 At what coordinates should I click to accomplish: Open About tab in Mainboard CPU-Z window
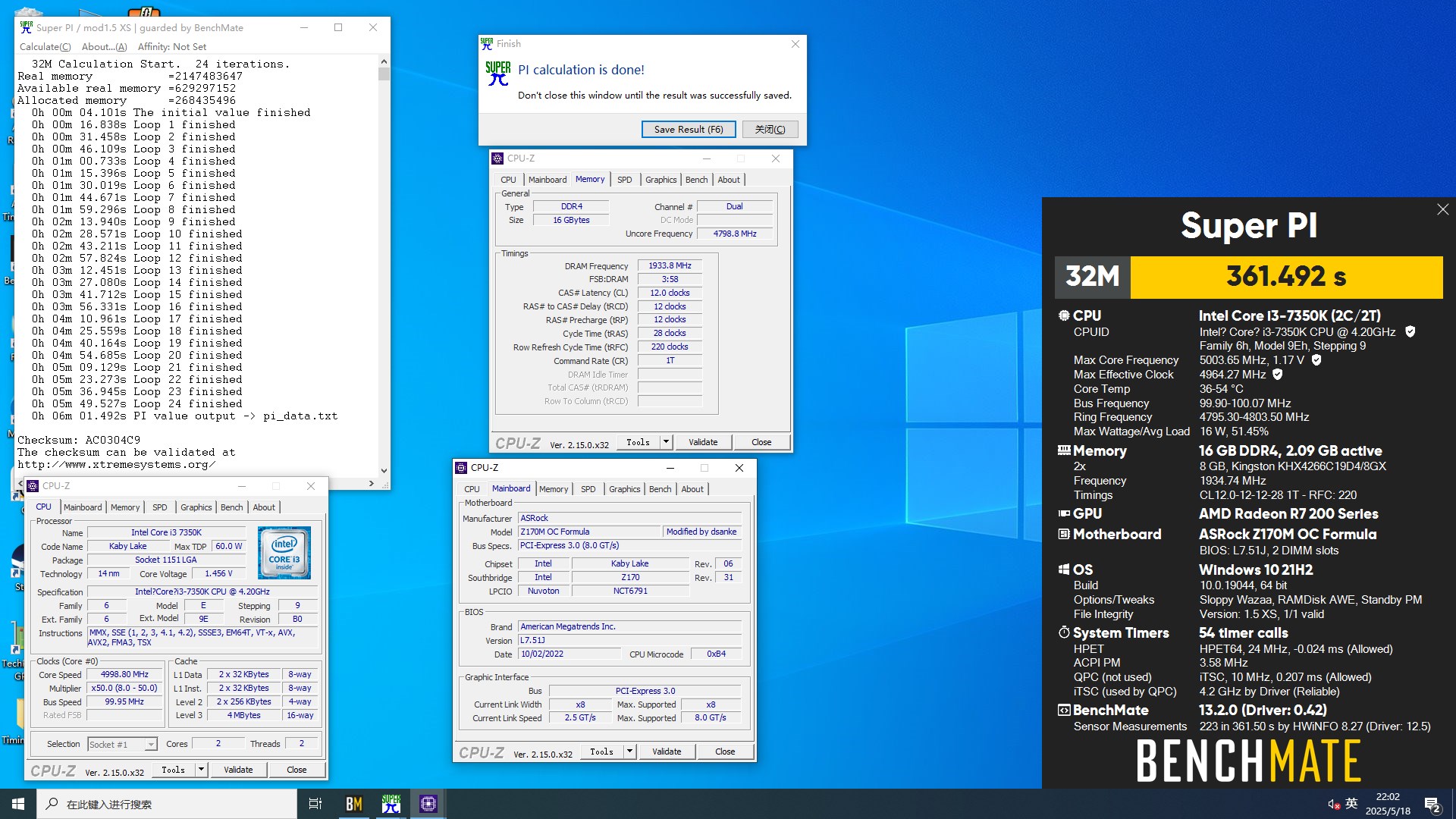692,489
